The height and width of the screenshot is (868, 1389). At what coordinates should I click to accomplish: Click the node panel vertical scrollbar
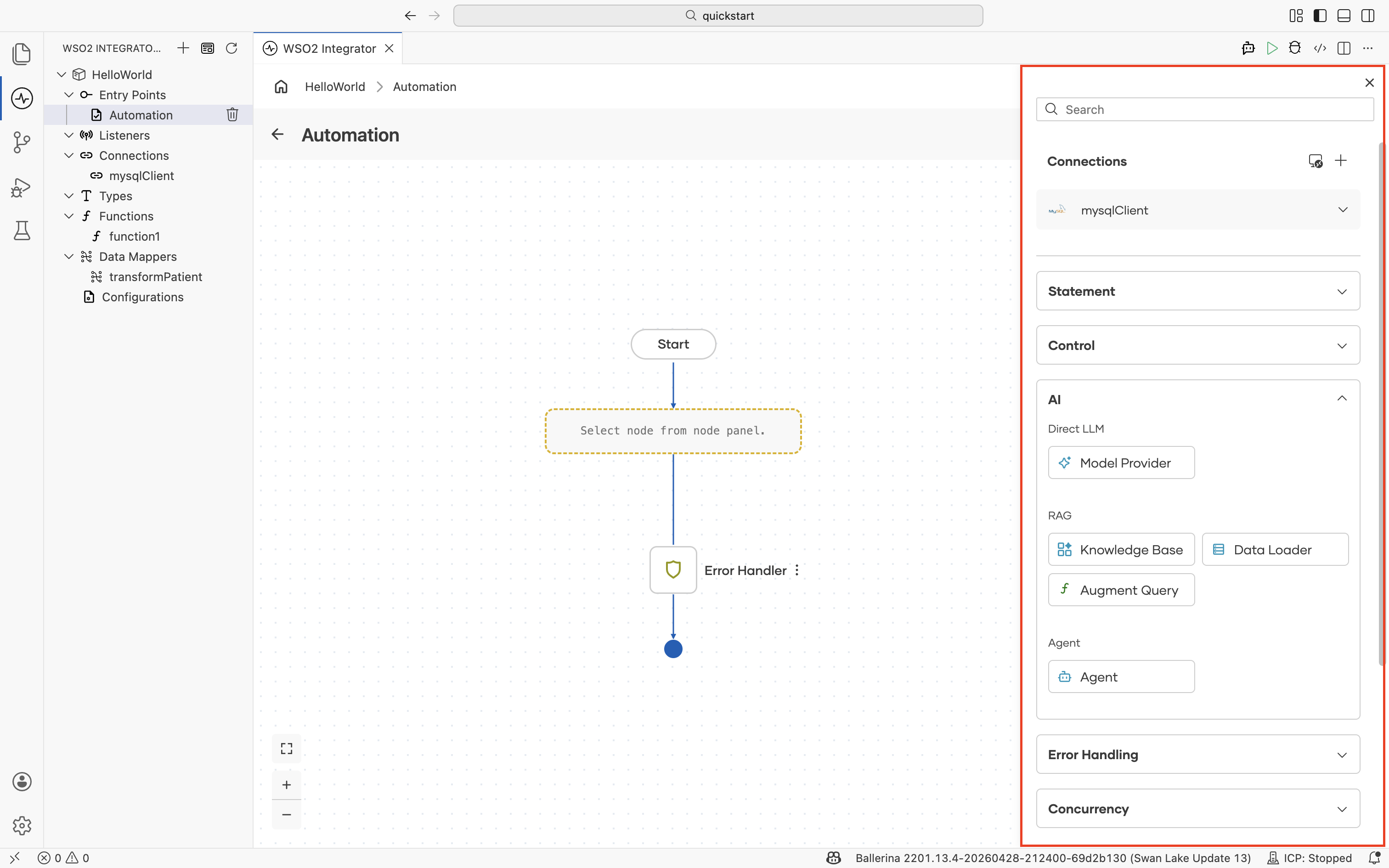coord(1382,404)
